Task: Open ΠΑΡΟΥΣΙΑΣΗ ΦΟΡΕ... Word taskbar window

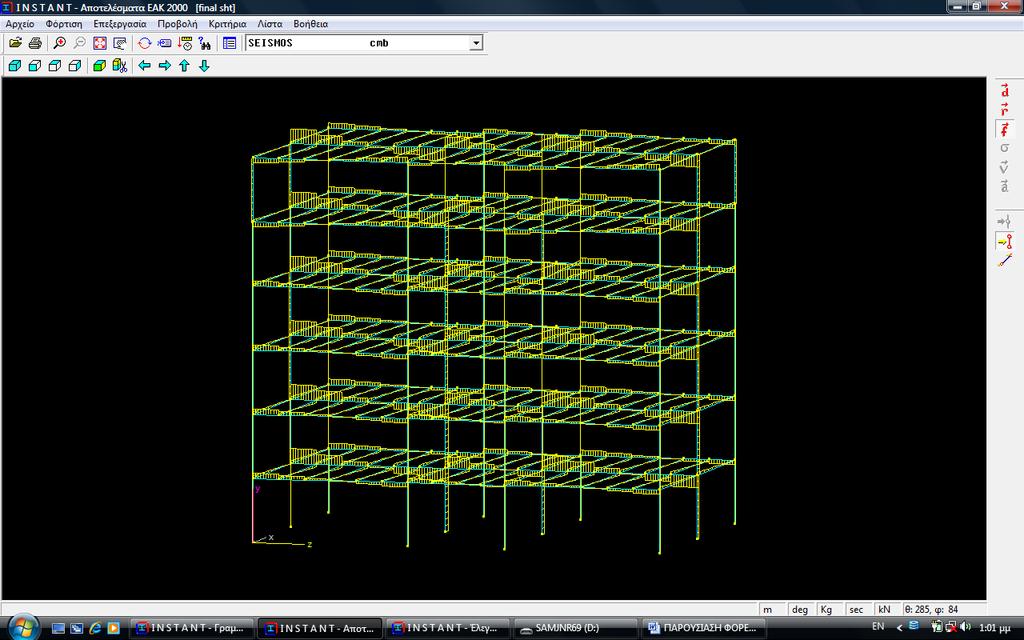Action: (703, 628)
